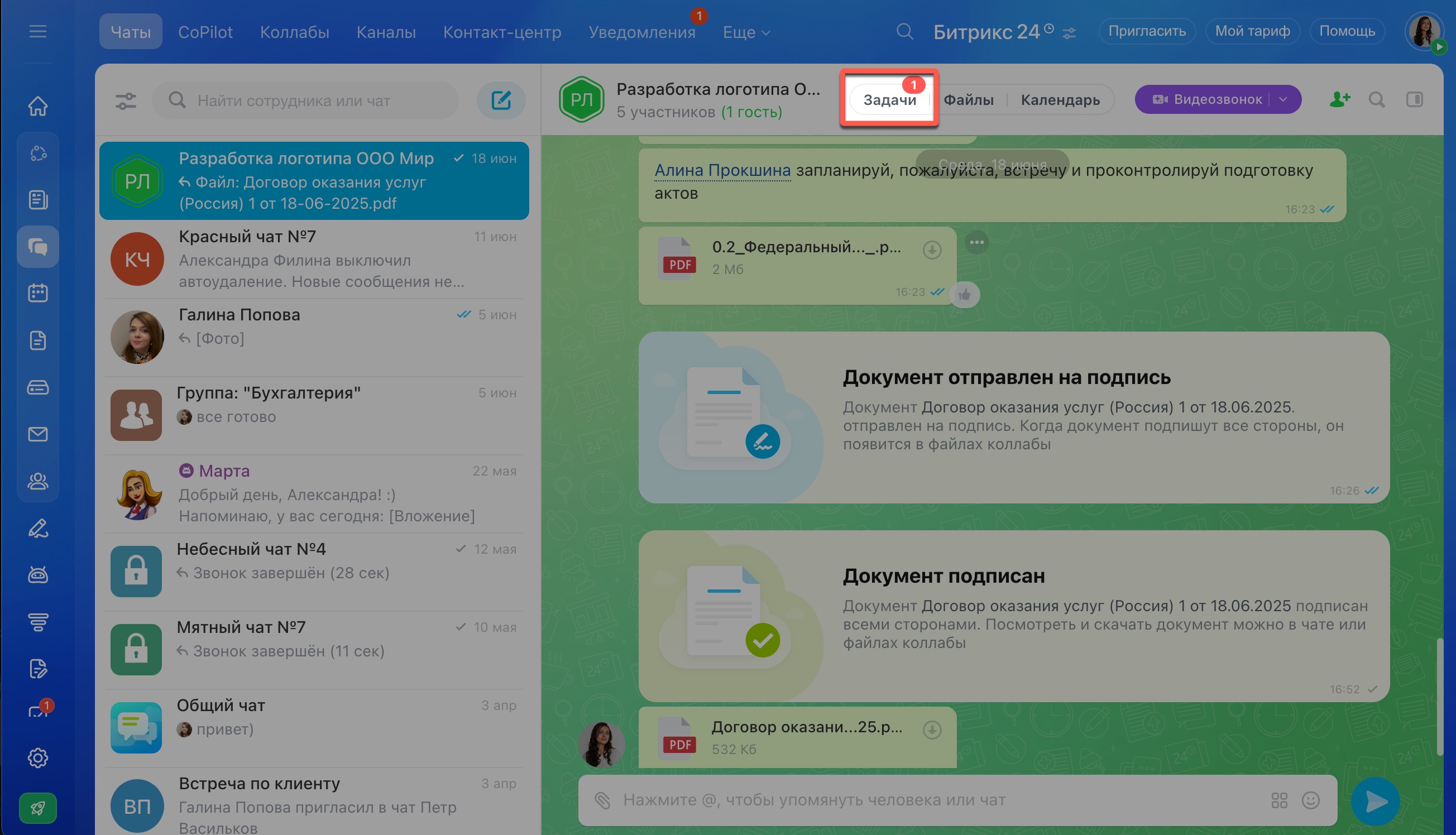Download the 0.2_Федеральный PDF file
1456x835 pixels.
(x=932, y=250)
